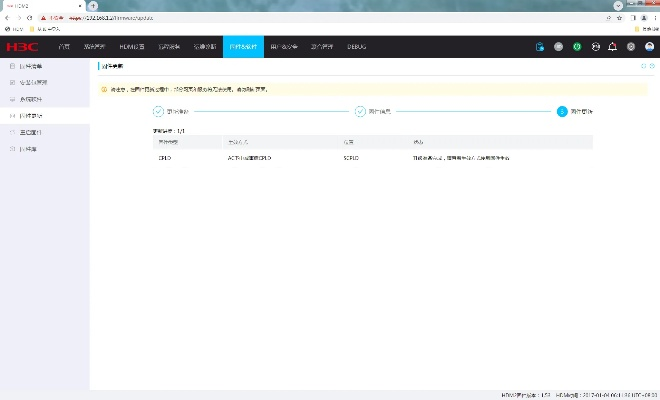The width and height of the screenshot is (660, 400).
Task: Click the globe language icon in header
Action: [594, 46]
